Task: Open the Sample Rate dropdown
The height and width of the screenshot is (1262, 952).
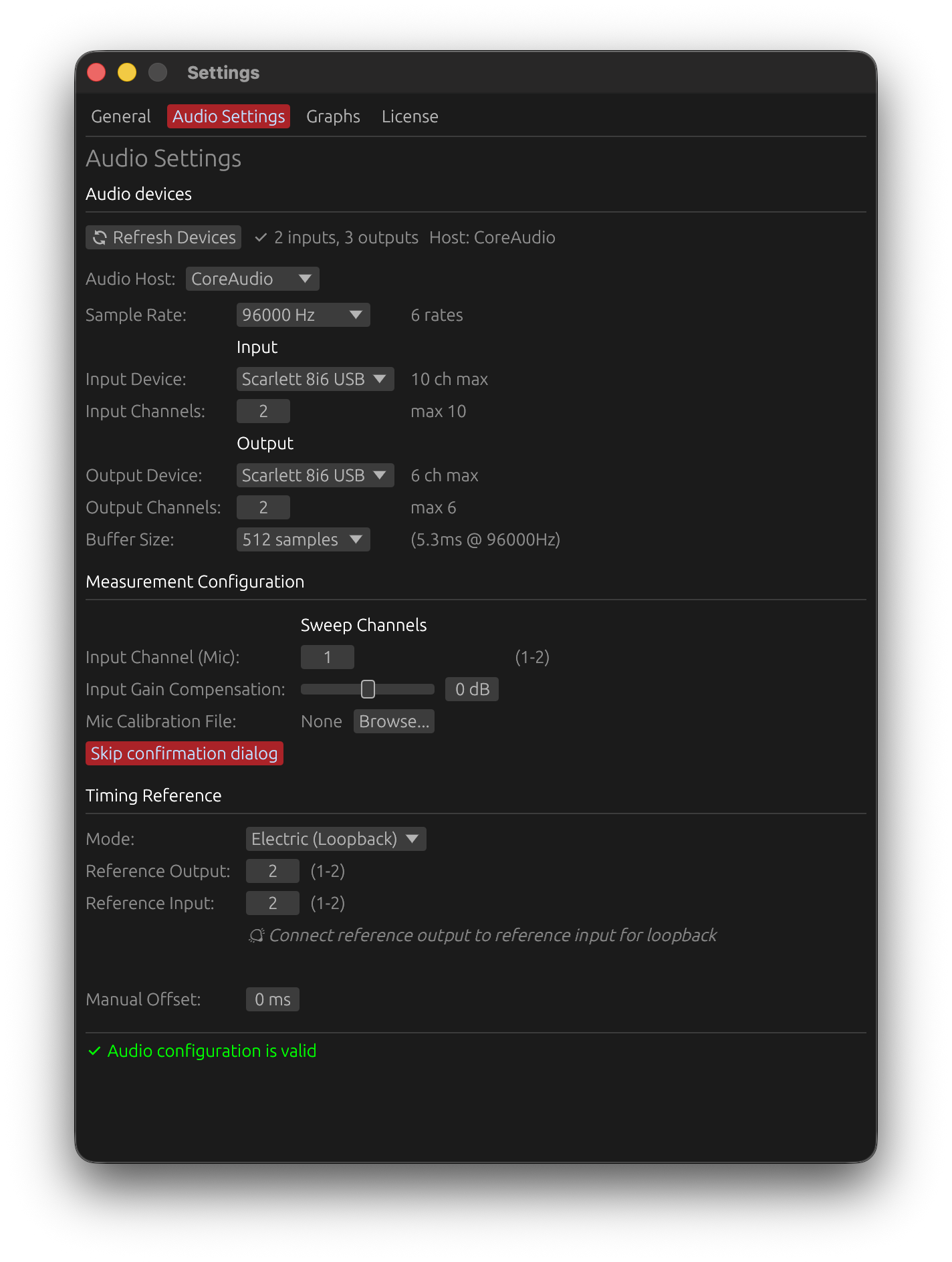Action: click(303, 315)
